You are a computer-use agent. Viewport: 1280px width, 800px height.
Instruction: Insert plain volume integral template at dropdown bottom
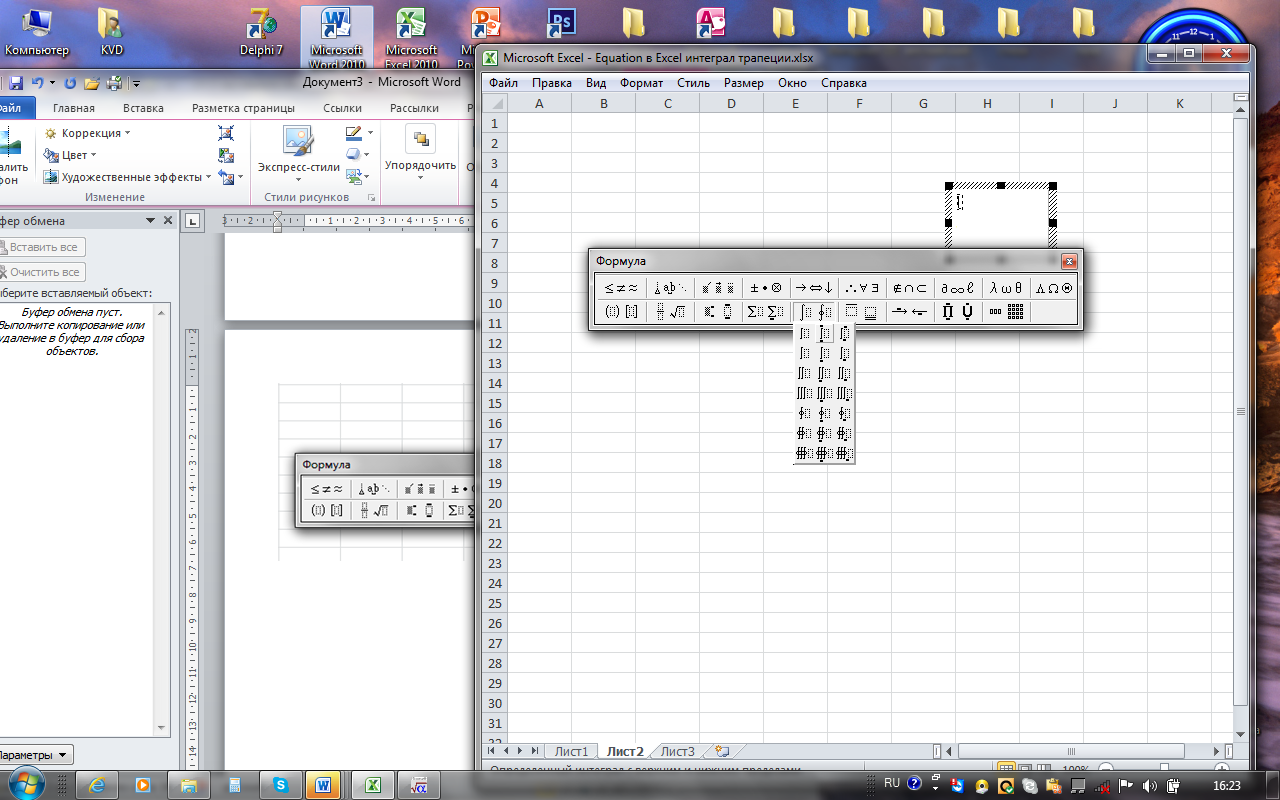point(805,454)
